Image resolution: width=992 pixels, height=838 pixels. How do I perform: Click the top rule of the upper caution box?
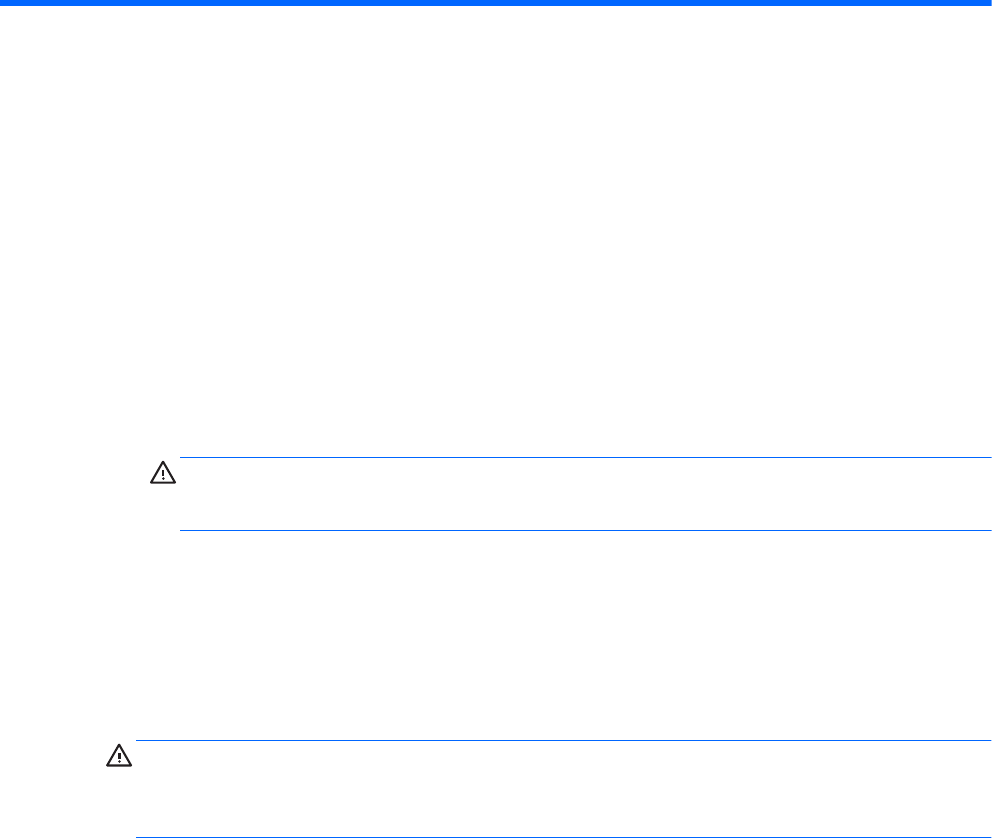(x=580, y=458)
